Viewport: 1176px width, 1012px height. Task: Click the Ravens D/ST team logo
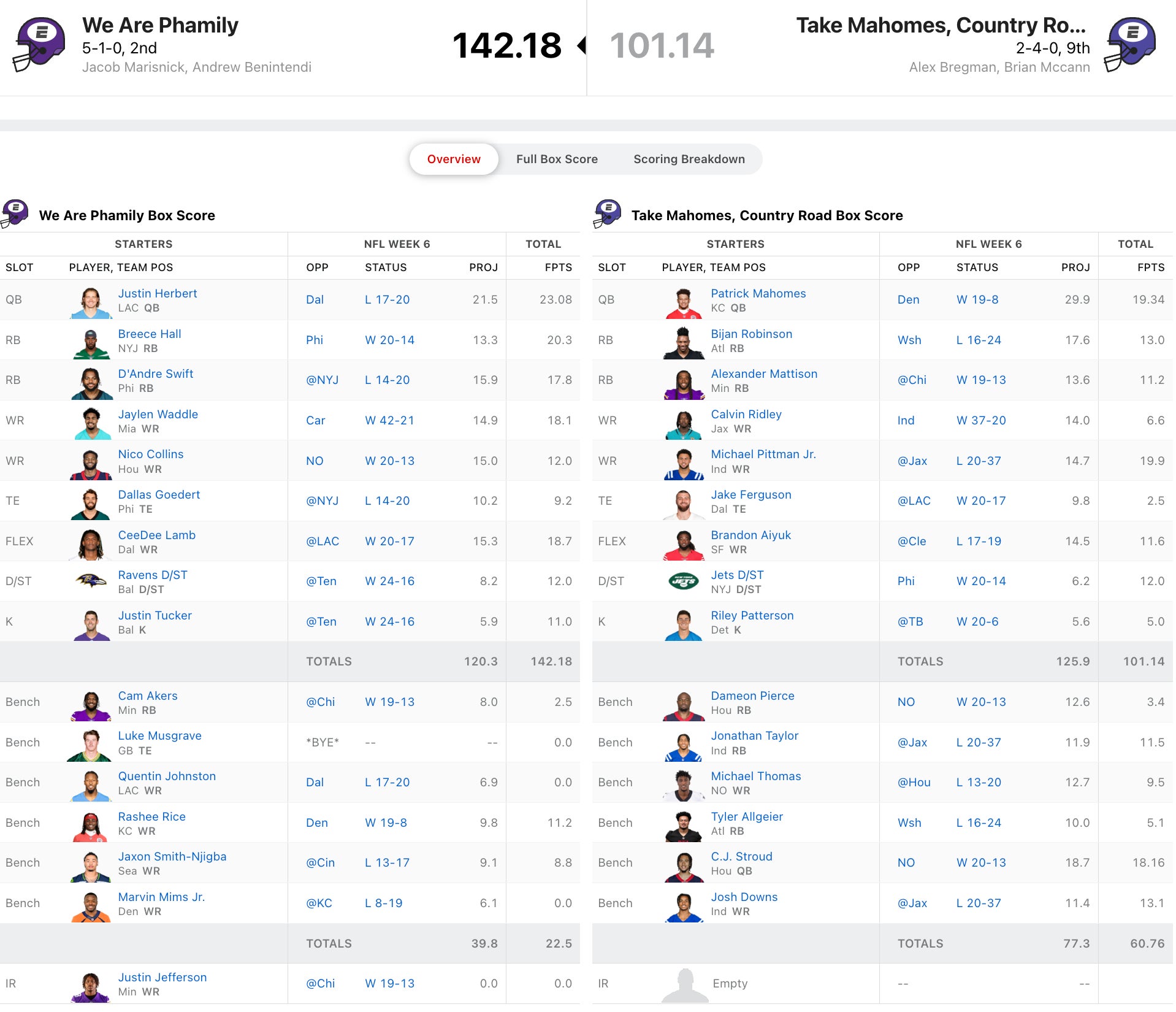(91, 581)
